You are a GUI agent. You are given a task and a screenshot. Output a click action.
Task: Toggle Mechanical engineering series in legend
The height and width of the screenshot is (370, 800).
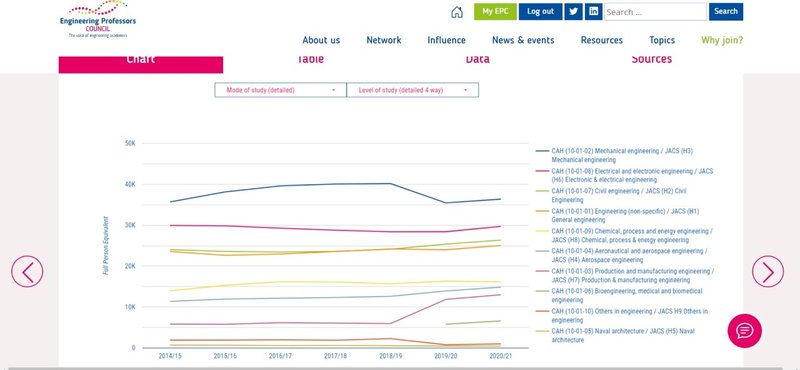tap(614, 155)
